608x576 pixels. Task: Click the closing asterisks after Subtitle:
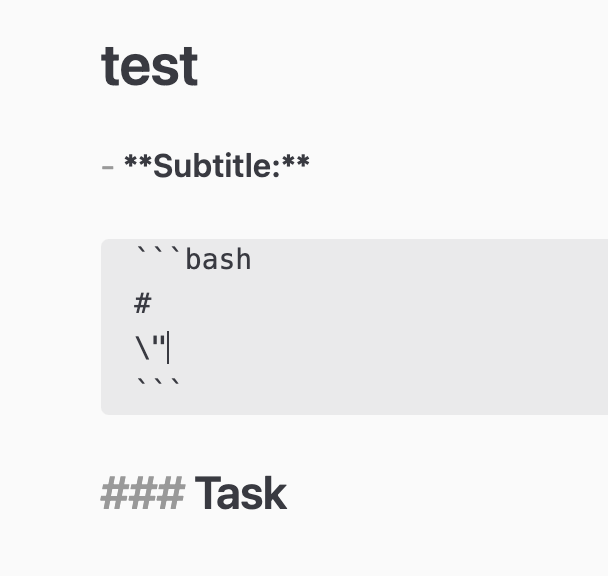(x=294, y=164)
